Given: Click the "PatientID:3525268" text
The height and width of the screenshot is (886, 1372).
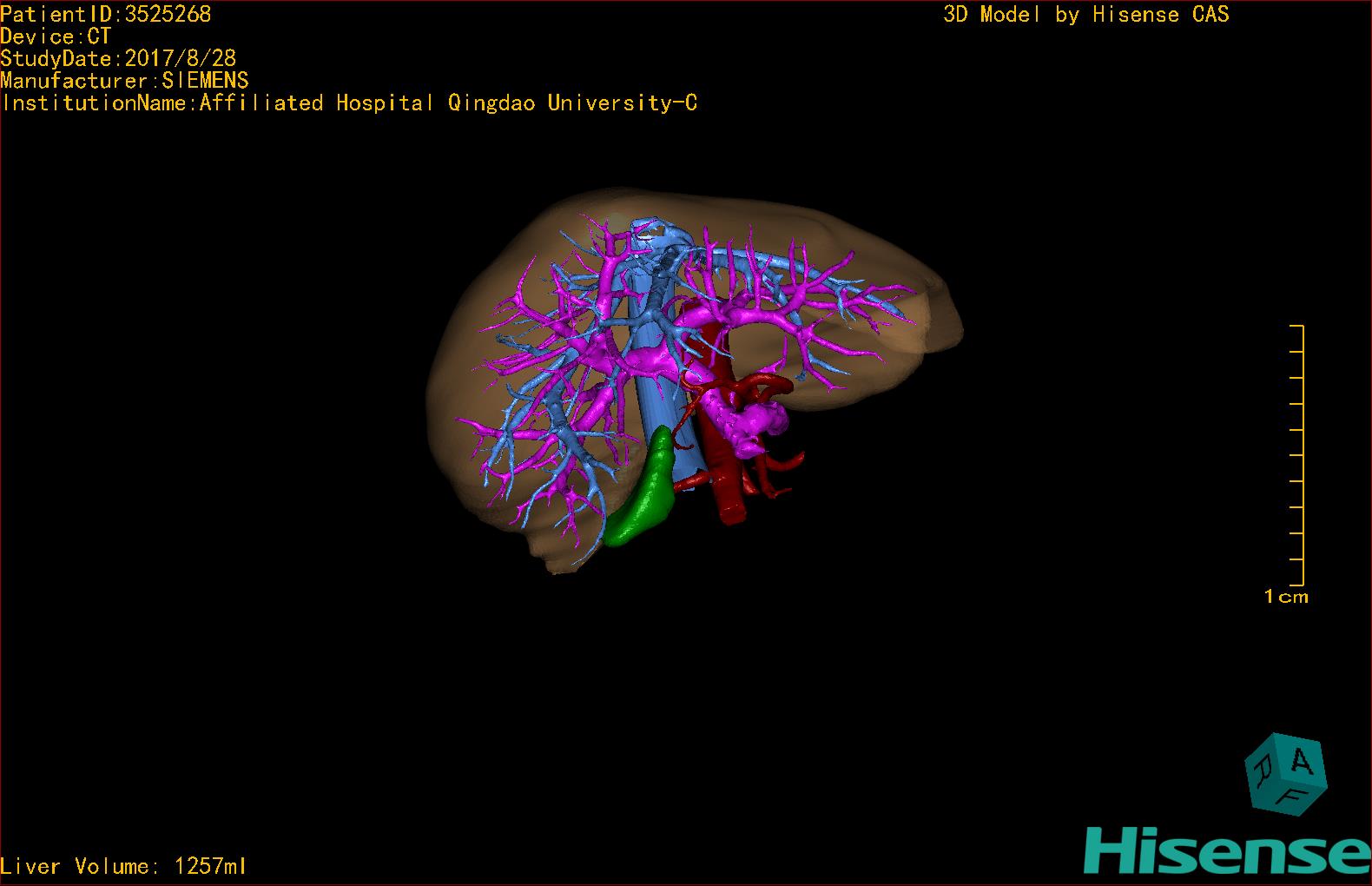Looking at the screenshot, I should 106,14.
